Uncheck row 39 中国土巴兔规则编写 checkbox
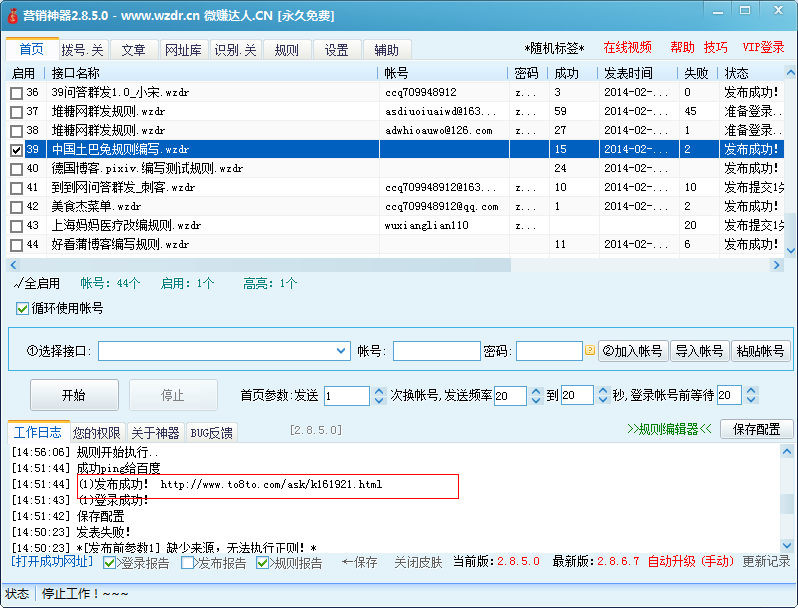The image size is (798, 608). tap(16, 149)
